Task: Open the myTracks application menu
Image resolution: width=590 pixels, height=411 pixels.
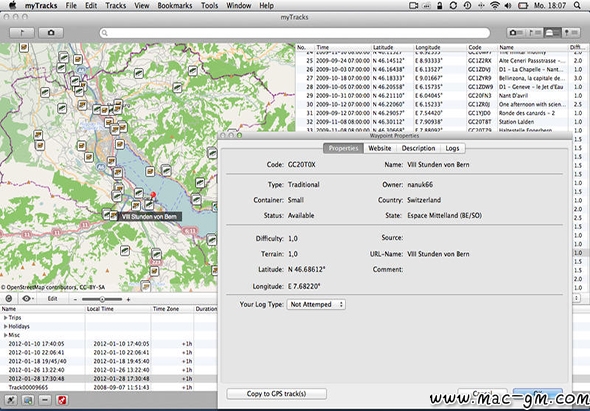Action: (x=41, y=5)
